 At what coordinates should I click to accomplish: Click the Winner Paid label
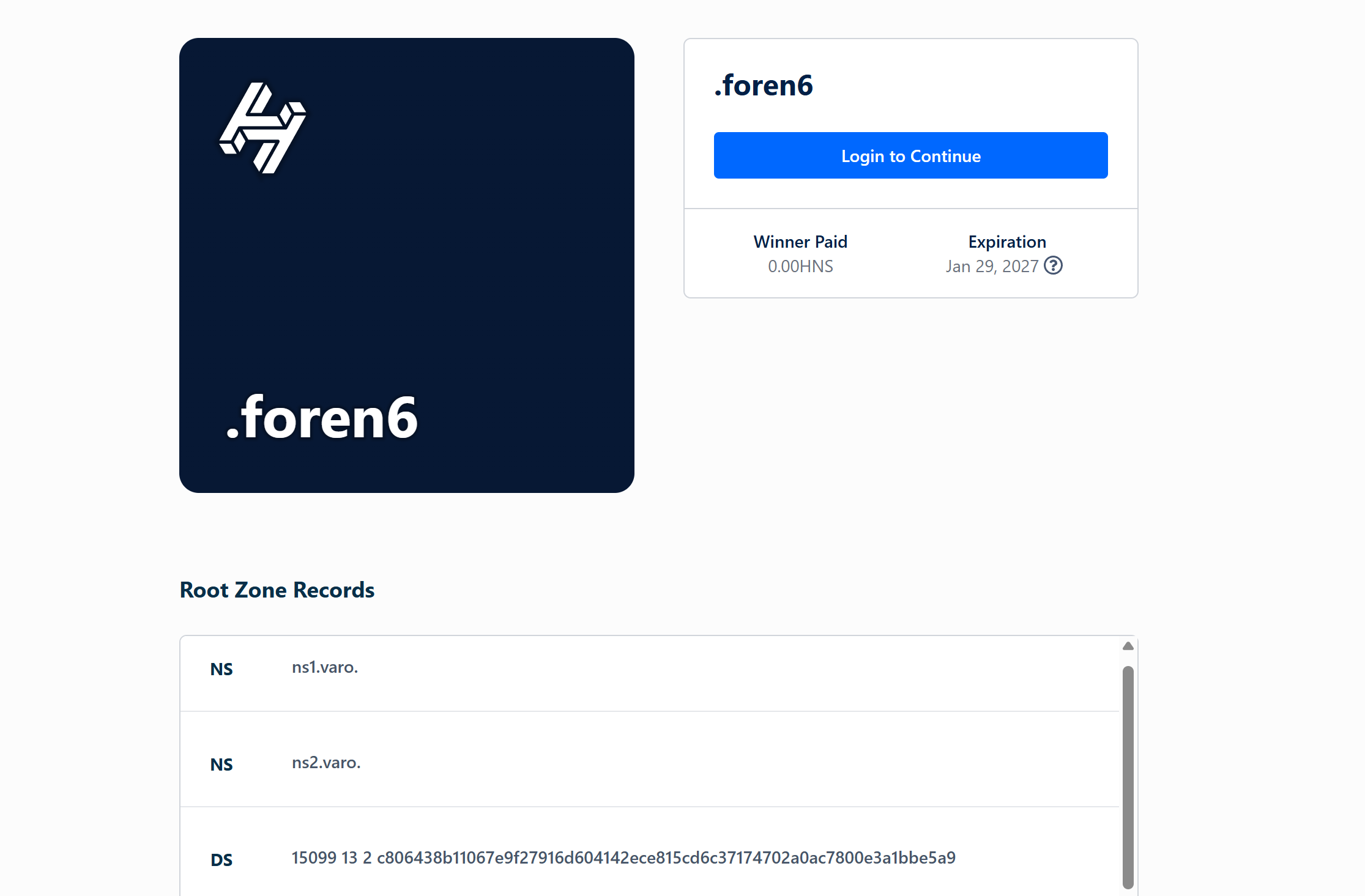click(x=800, y=242)
